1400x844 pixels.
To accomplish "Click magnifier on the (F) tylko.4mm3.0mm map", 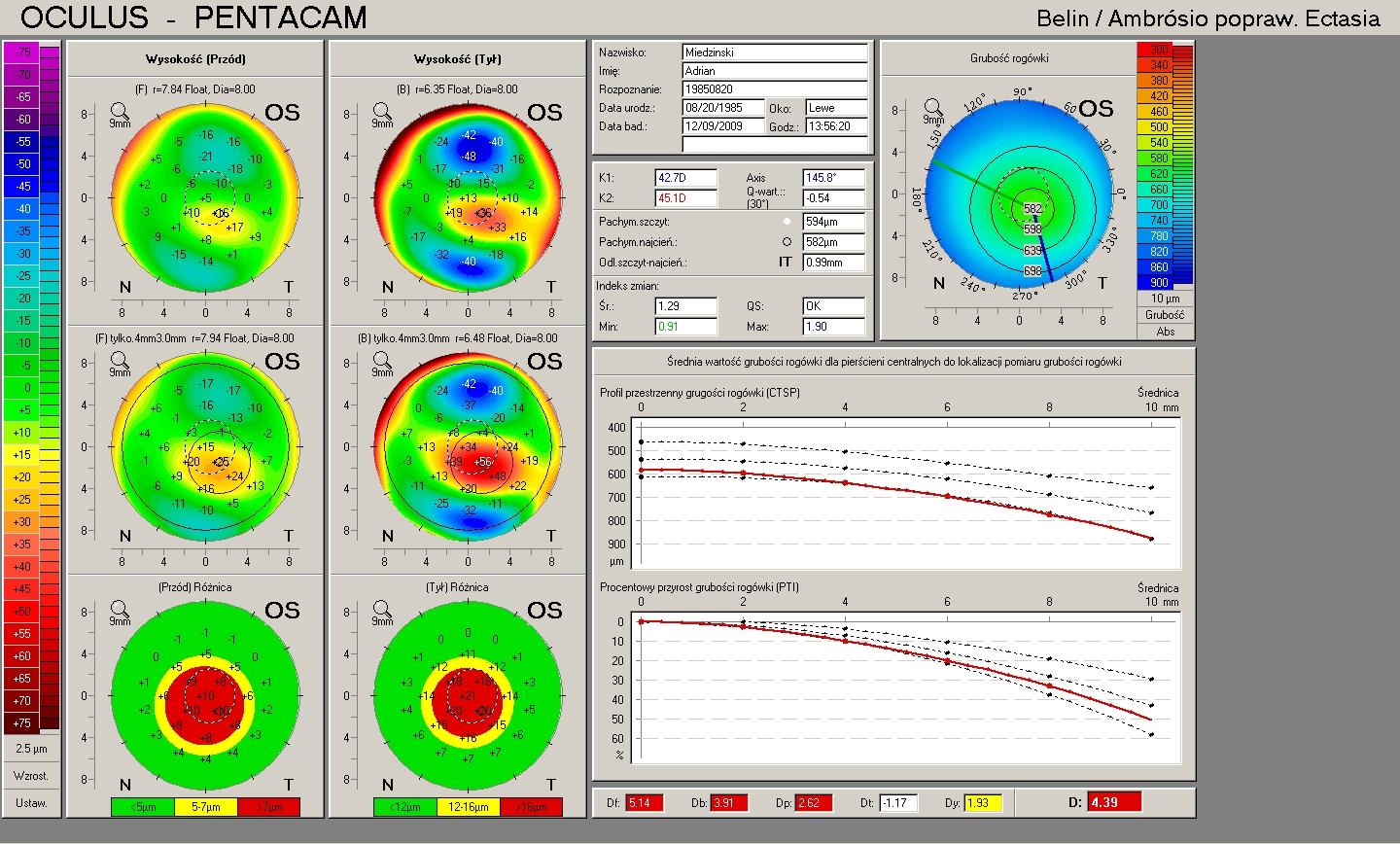I will click(120, 363).
